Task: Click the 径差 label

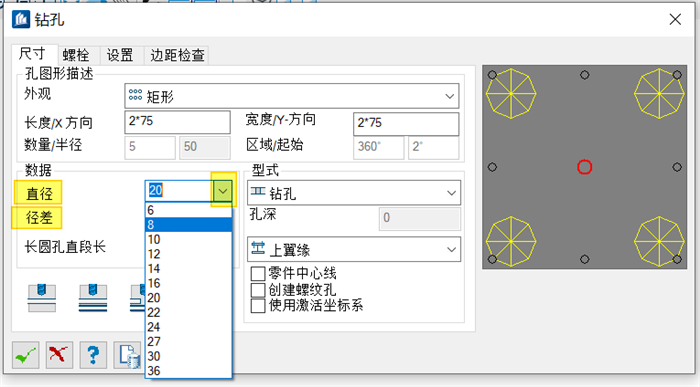Action: click(x=39, y=218)
